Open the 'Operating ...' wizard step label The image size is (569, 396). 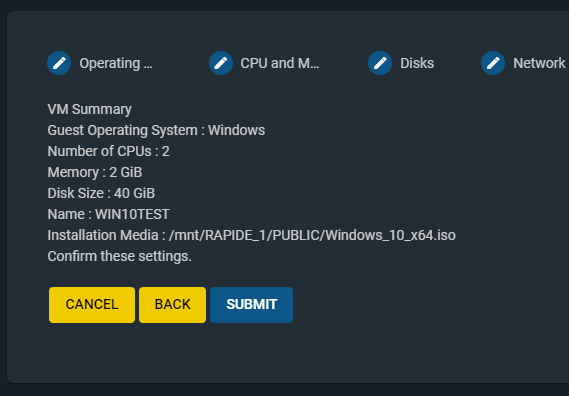[x=116, y=63]
